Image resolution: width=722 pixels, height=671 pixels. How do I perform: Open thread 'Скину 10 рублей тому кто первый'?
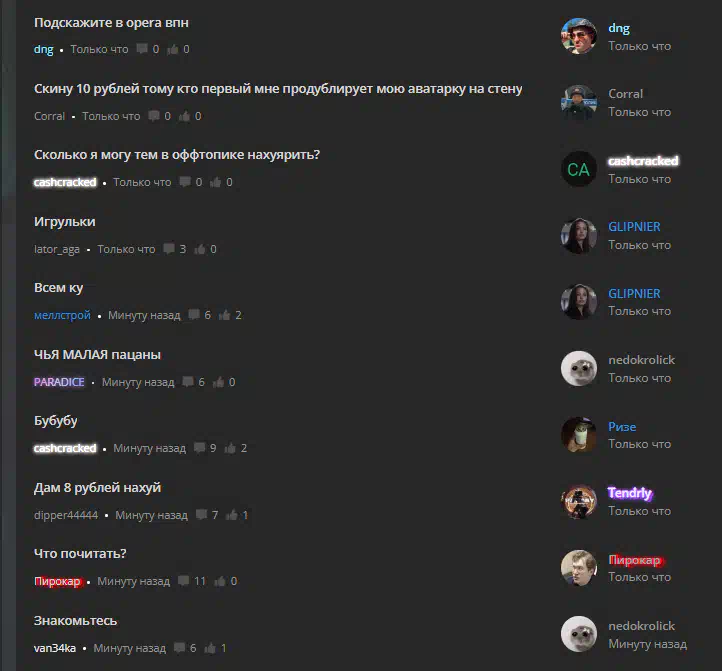(278, 88)
